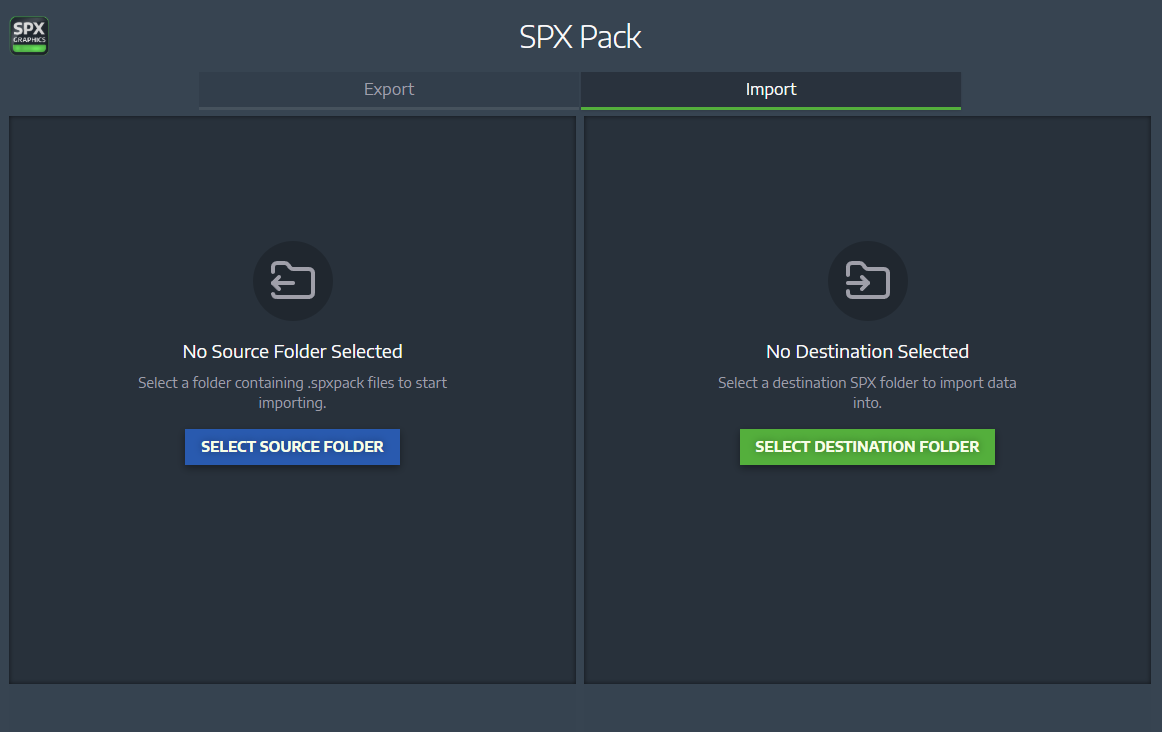Click the No Destination Selected heading
This screenshot has width=1162, height=732.
coord(867,351)
